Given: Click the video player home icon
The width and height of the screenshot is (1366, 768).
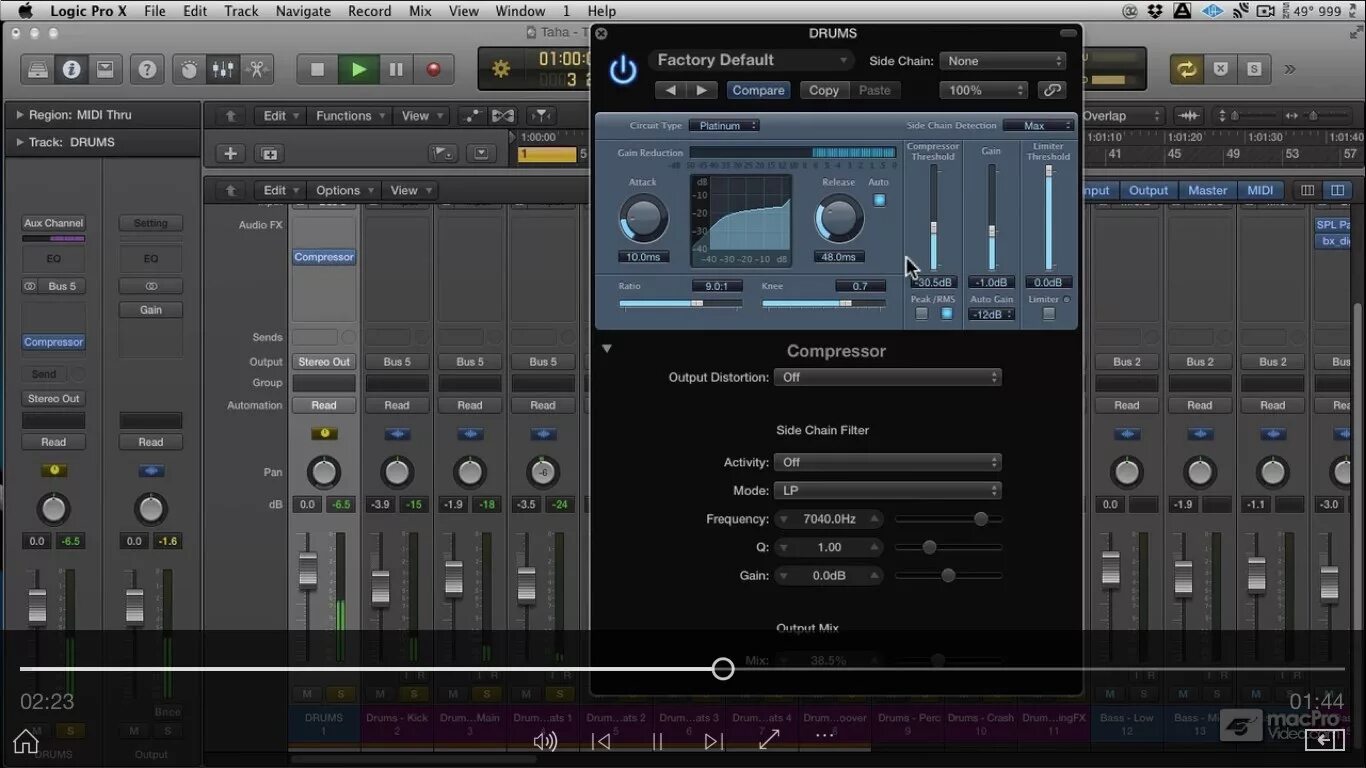Looking at the screenshot, I should pyautogui.click(x=26, y=741).
